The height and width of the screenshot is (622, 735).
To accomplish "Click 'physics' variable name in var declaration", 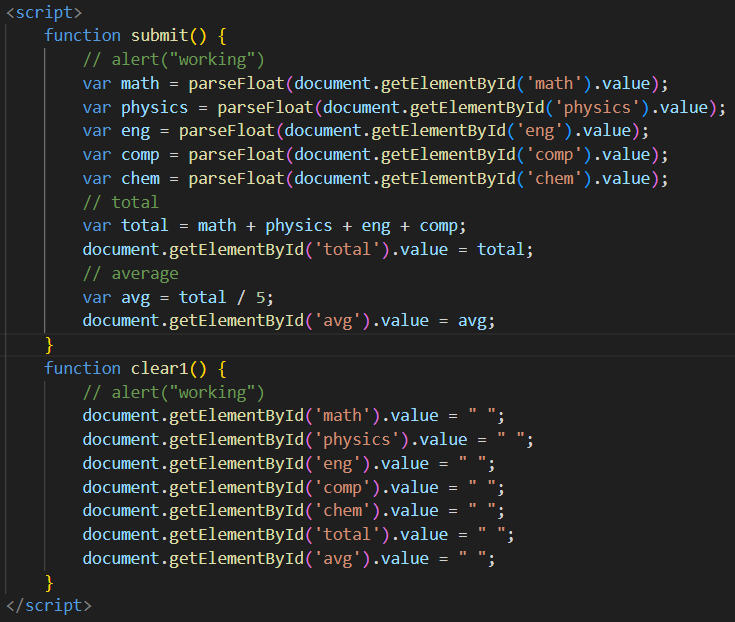I will click(x=154, y=107).
